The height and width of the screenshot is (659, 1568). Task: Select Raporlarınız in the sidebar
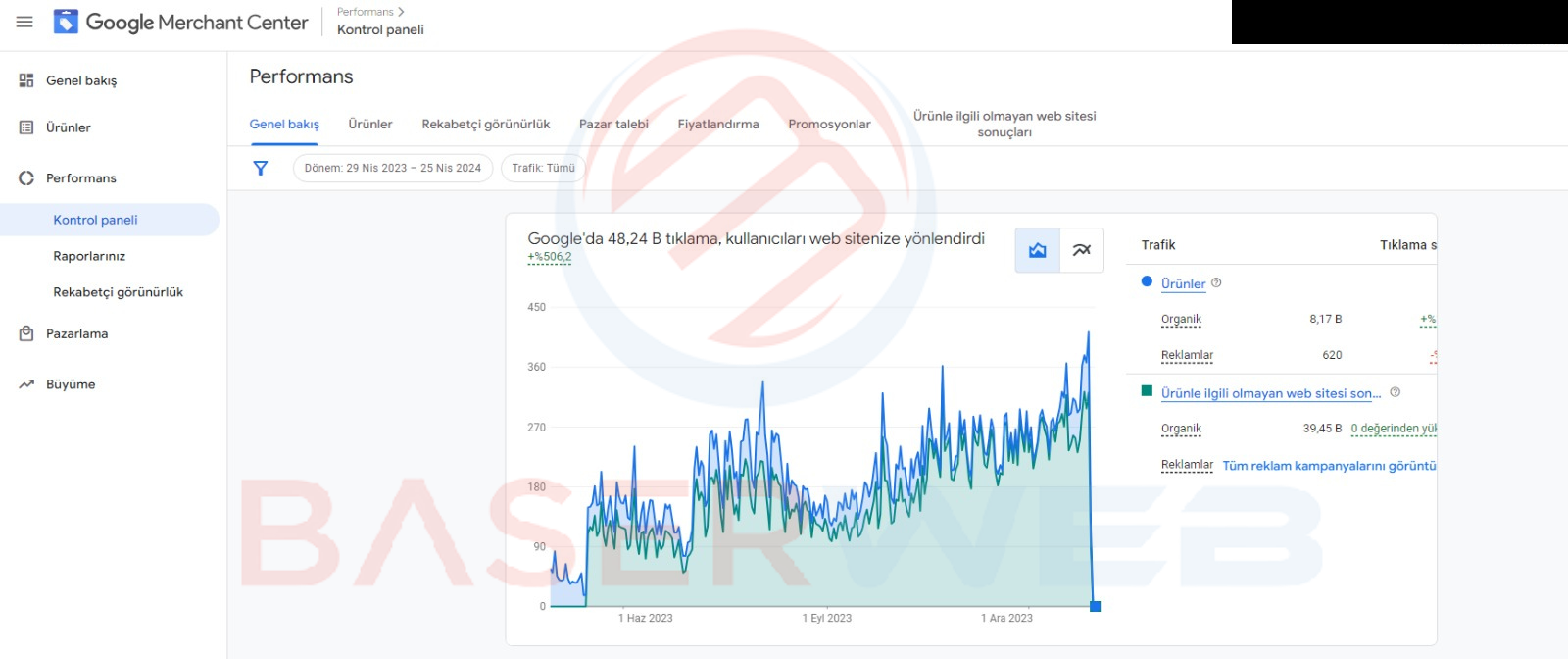pos(89,256)
